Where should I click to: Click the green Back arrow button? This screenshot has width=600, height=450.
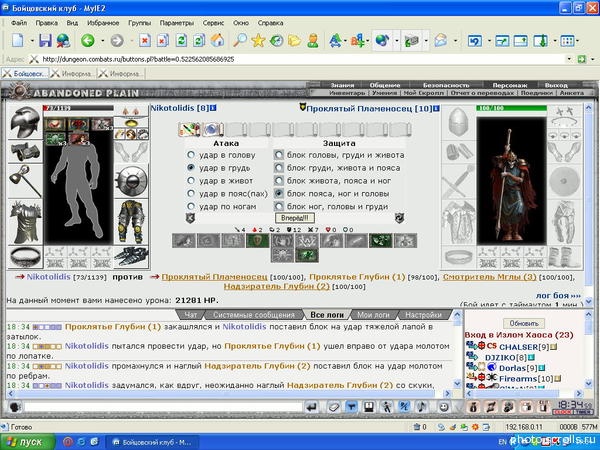point(88,40)
